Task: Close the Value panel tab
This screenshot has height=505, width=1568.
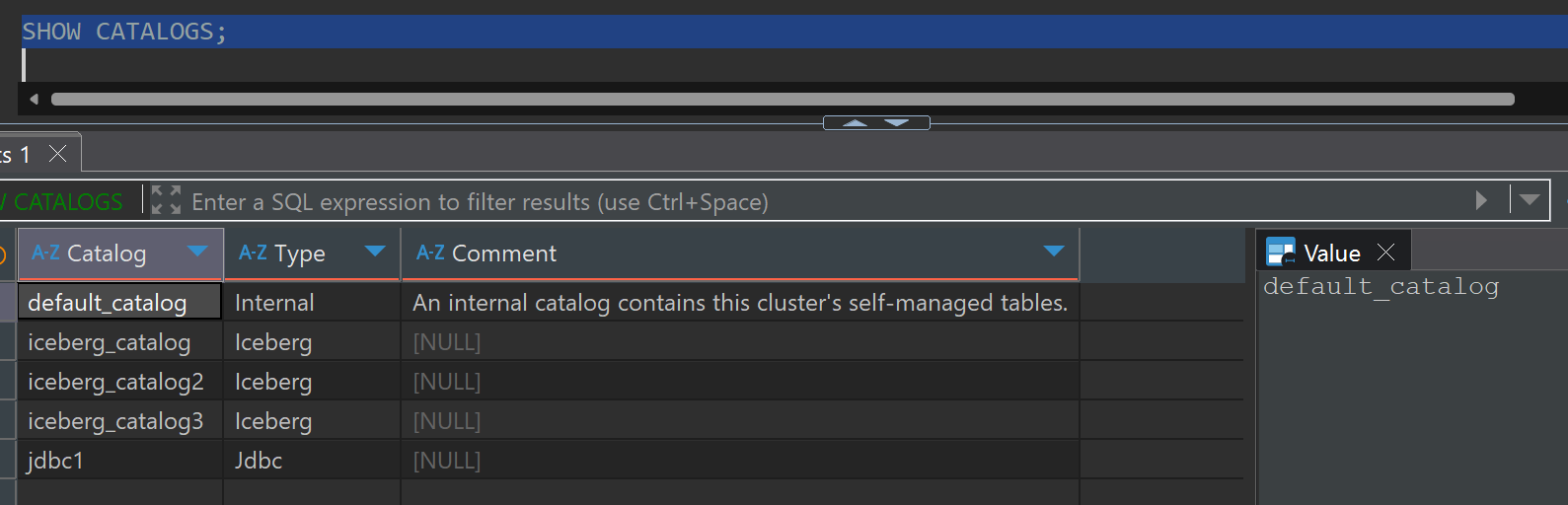Action: coord(1386,252)
